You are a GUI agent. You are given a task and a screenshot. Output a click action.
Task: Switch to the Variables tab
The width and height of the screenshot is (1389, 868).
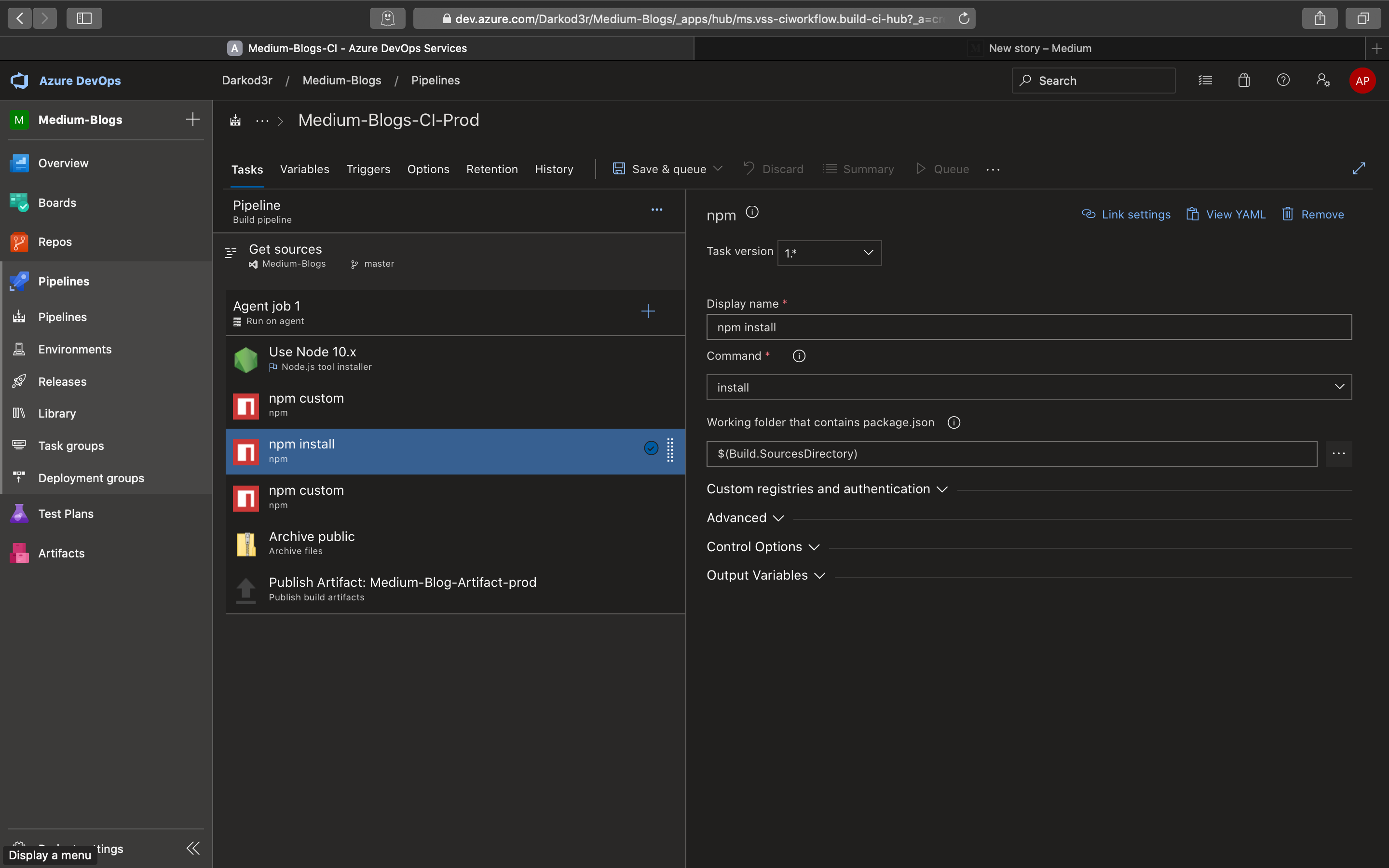(304, 169)
